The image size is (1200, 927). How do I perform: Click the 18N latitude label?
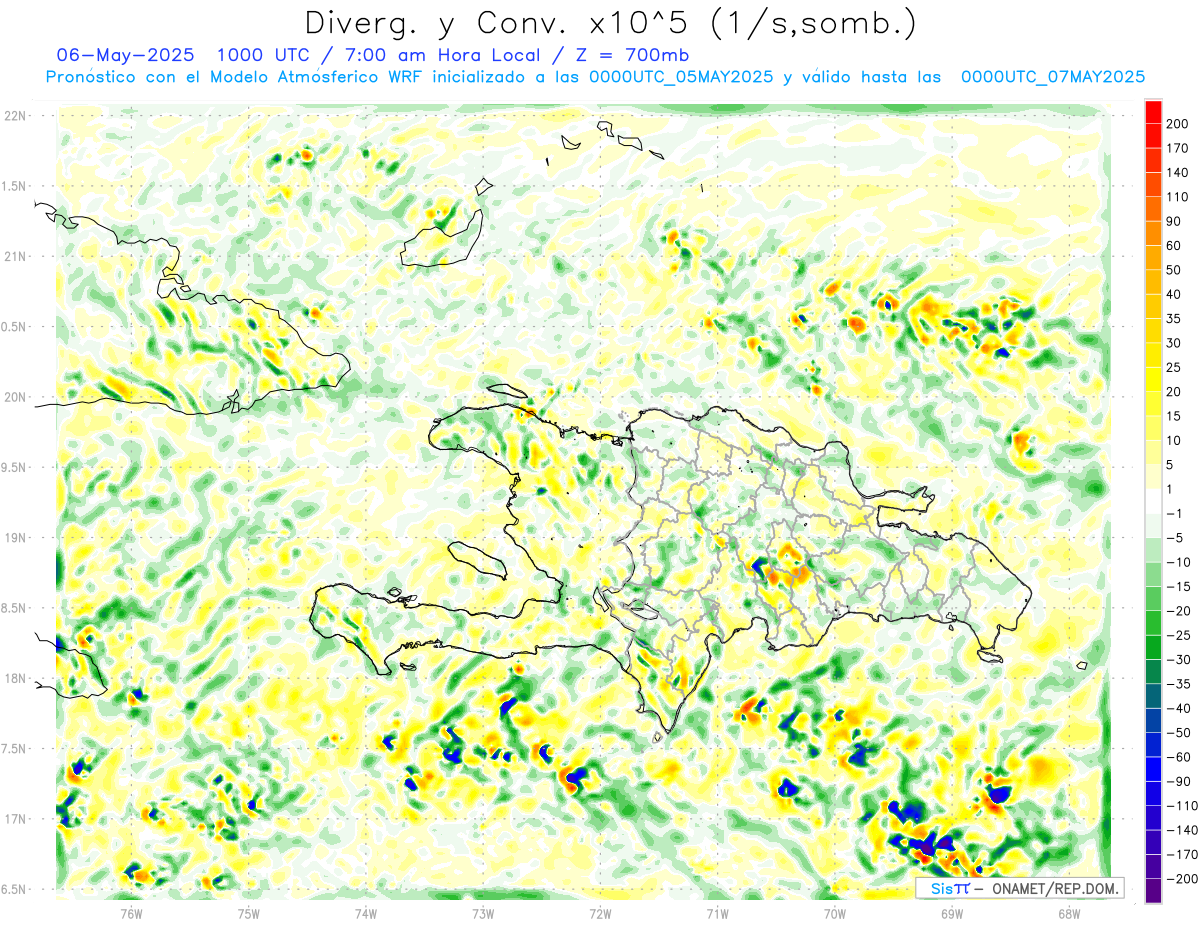16,678
